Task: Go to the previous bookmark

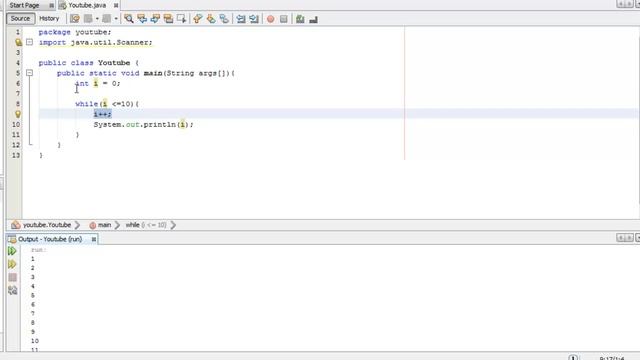Action: 198,19
